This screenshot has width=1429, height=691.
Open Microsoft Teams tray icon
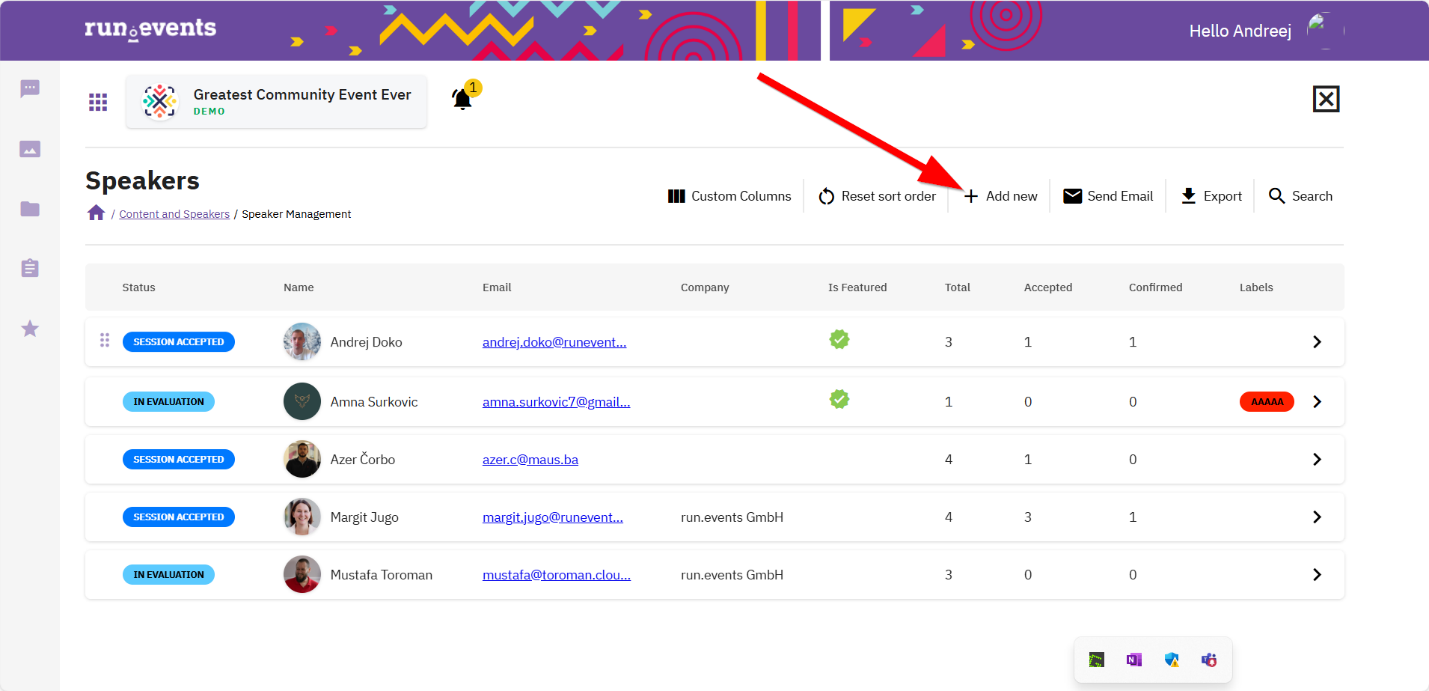pyautogui.click(x=1209, y=660)
